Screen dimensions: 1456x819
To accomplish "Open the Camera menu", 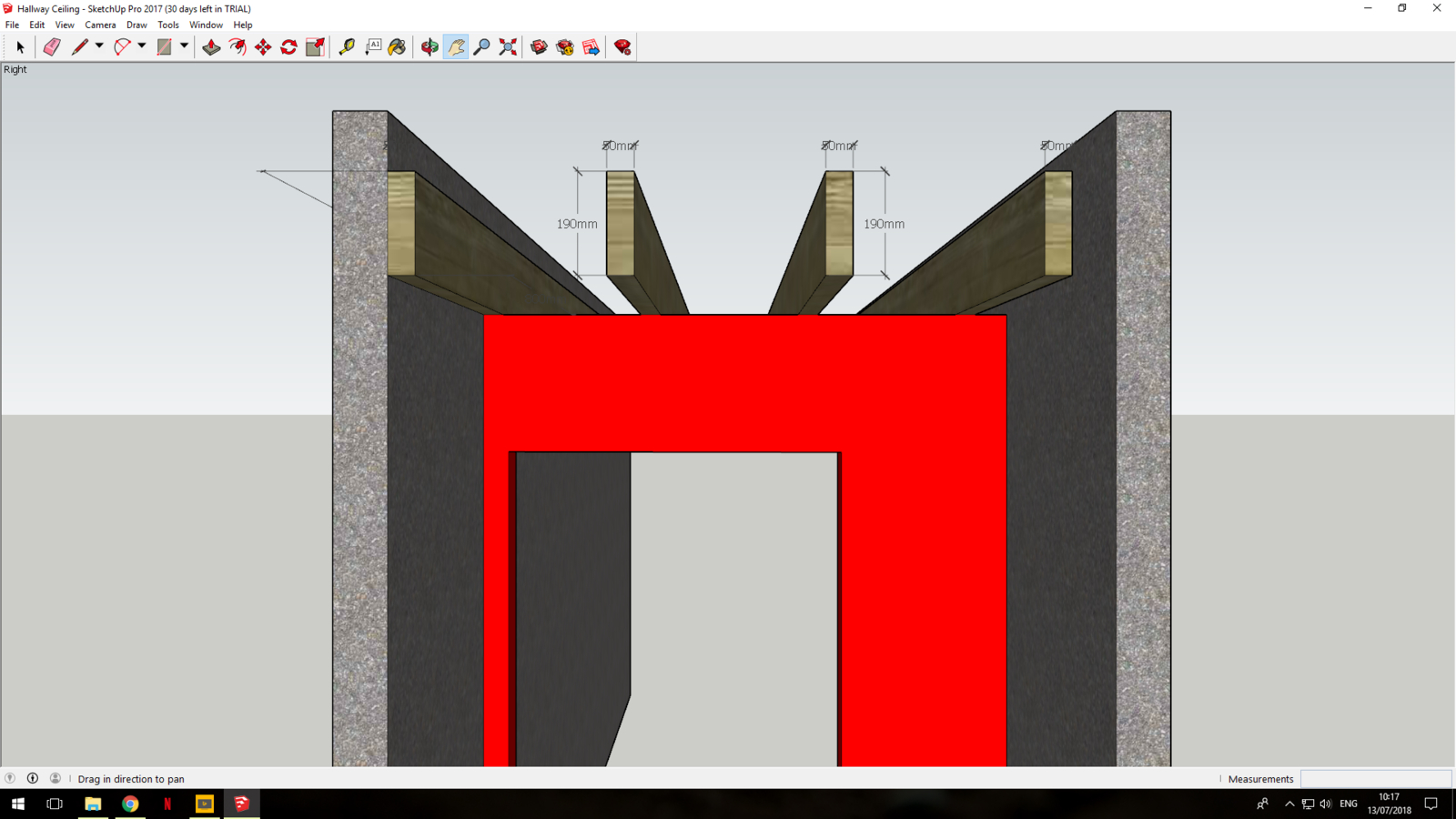I will [x=100, y=25].
